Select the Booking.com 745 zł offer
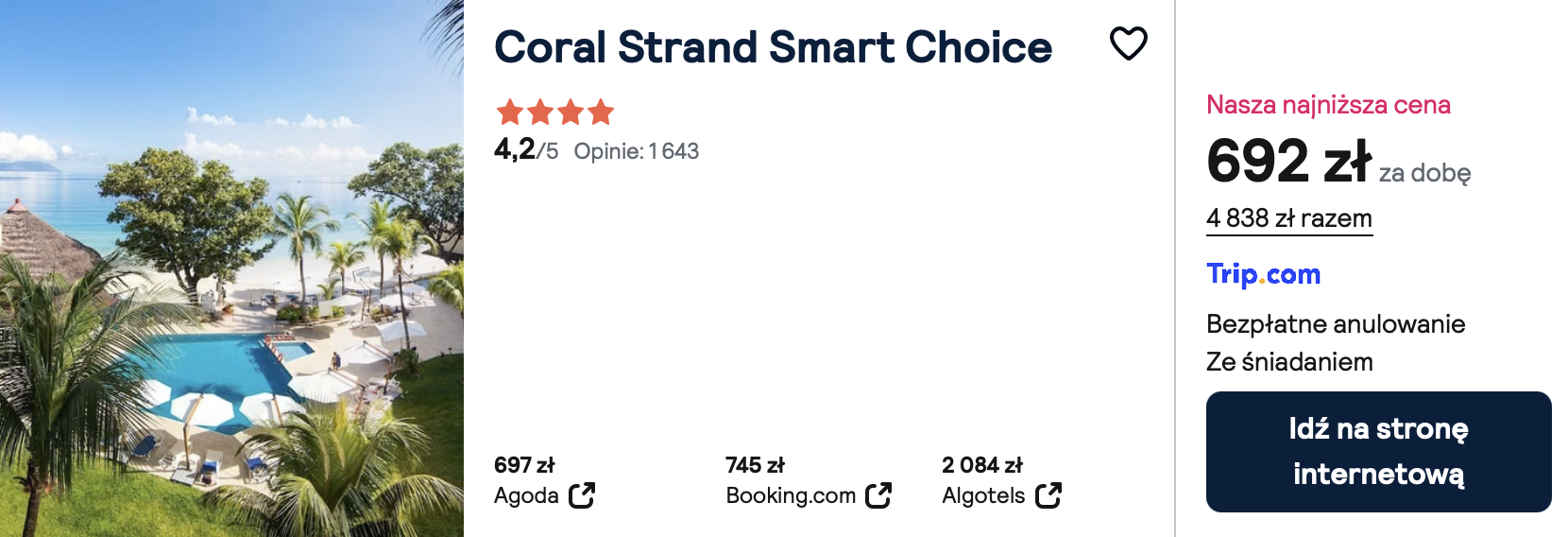 (809, 480)
